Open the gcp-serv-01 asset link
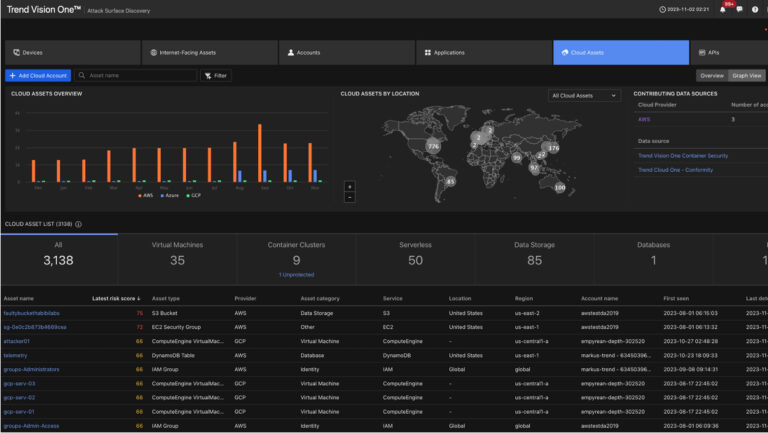The image size is (768, 433). (19, 412)
